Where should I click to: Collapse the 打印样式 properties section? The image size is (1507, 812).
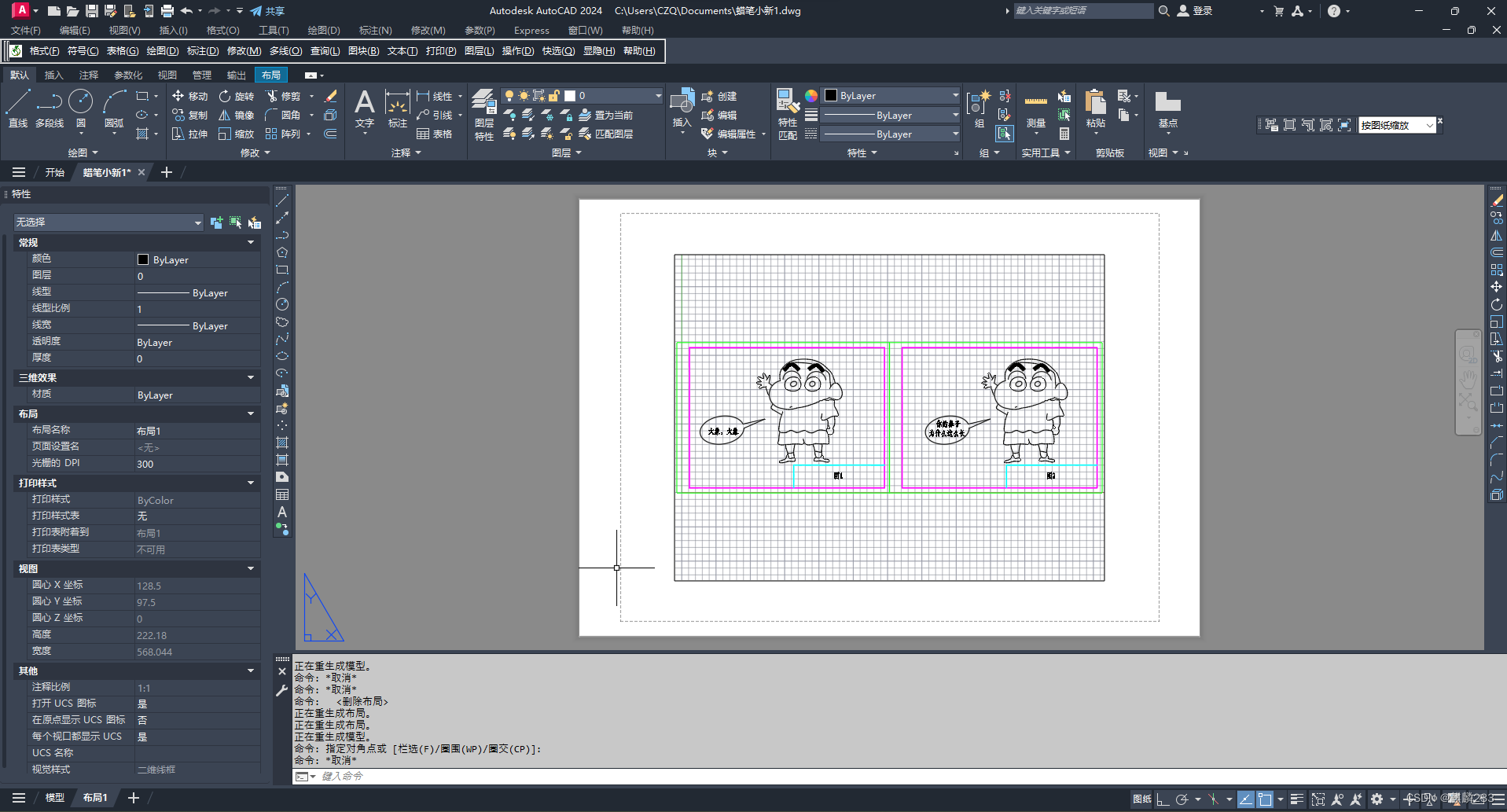tap(251, 483)
